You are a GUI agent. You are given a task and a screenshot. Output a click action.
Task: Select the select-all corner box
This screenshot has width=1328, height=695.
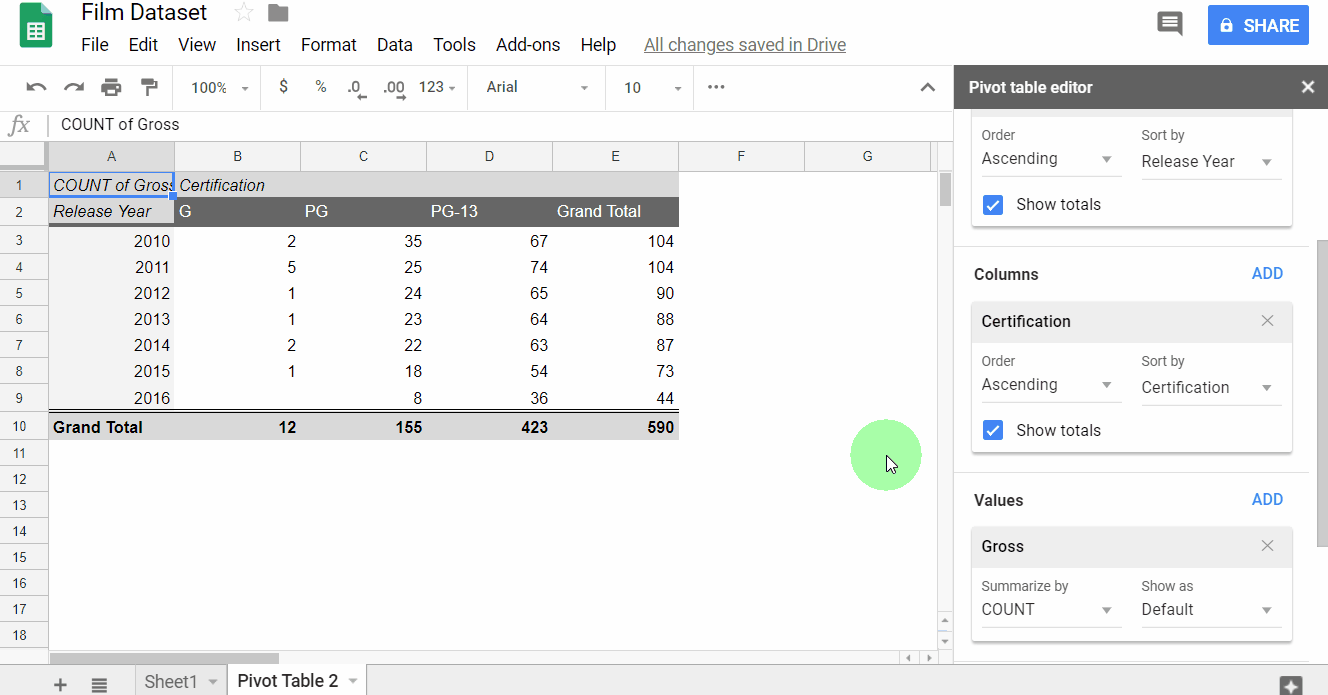[23, 155]
